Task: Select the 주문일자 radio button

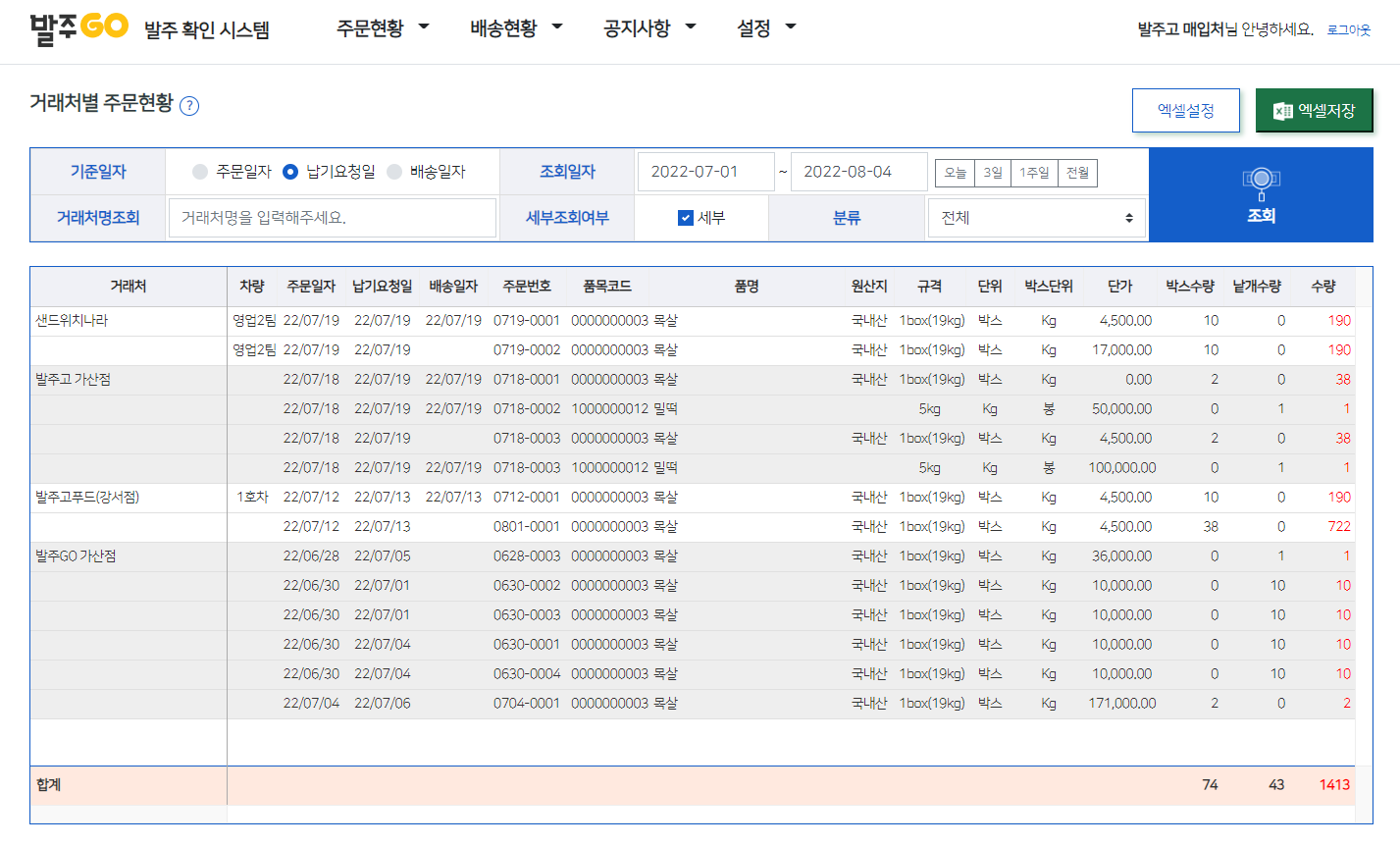Action: click(200, 172)
